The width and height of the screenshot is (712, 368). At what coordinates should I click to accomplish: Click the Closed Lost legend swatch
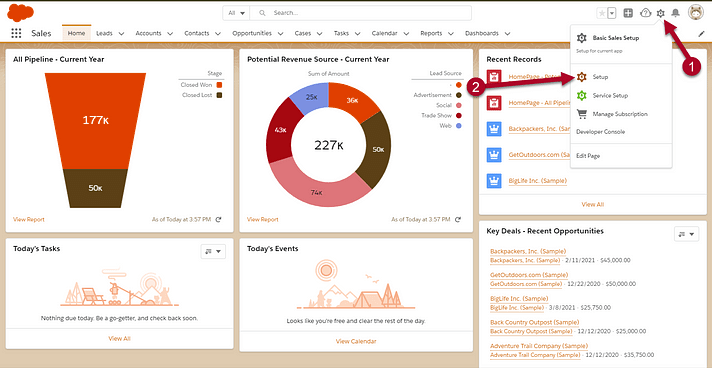click(219, 95)
